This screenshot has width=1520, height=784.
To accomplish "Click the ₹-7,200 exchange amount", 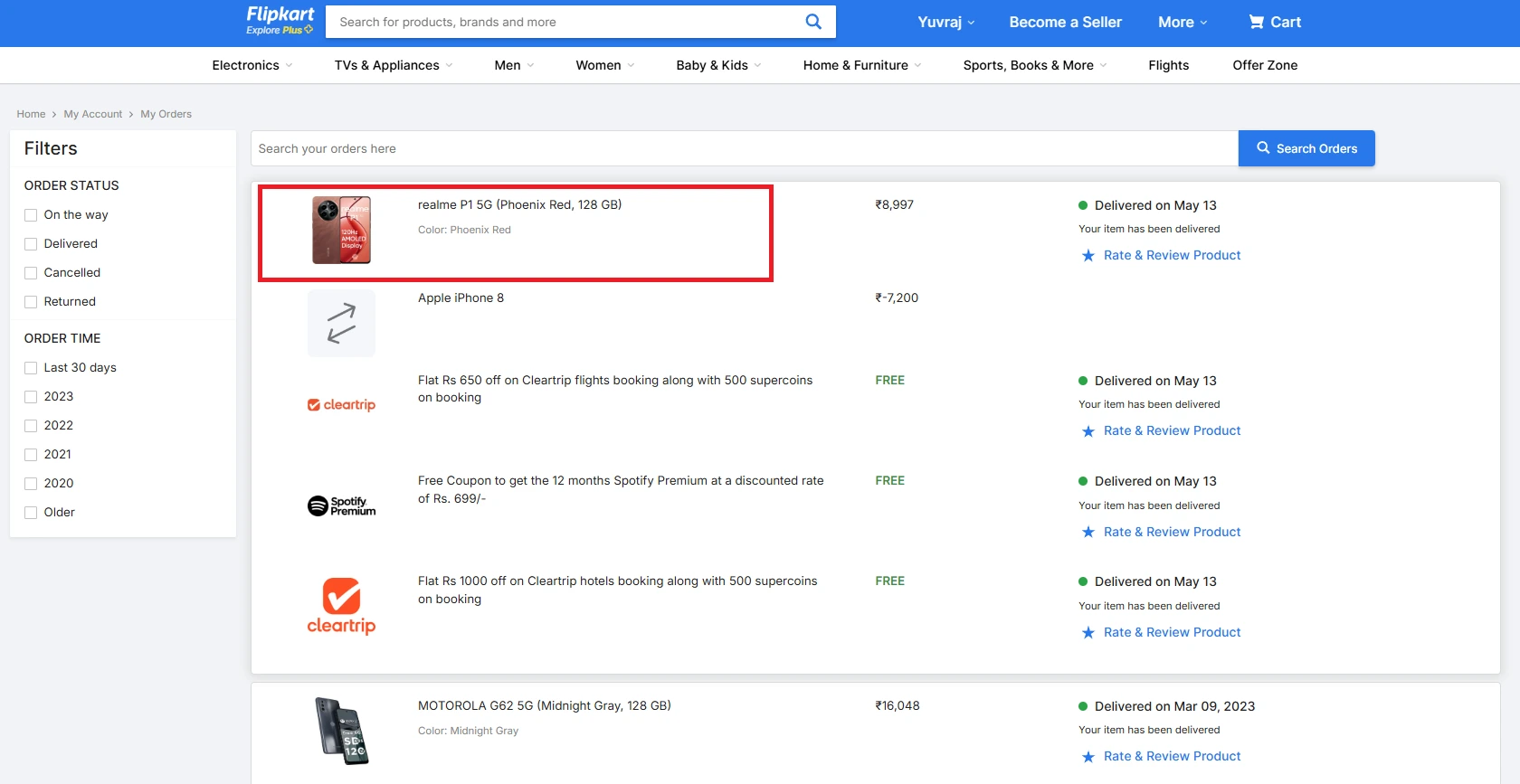I will point(897,298).
